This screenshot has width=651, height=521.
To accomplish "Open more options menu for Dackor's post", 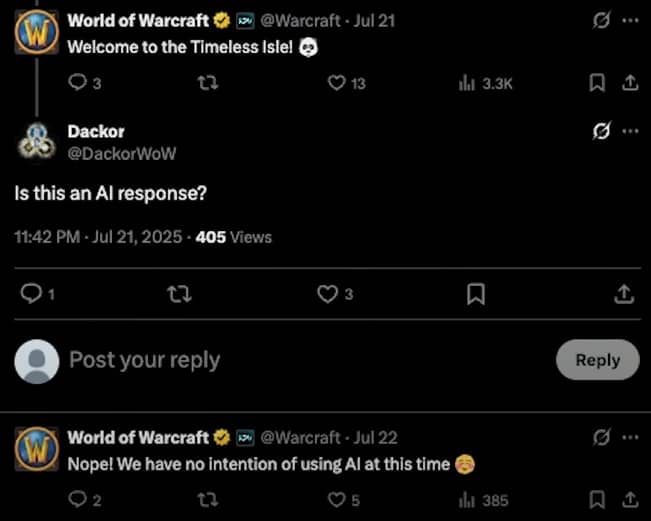I will pyautogui.click(x=630, y=131).
